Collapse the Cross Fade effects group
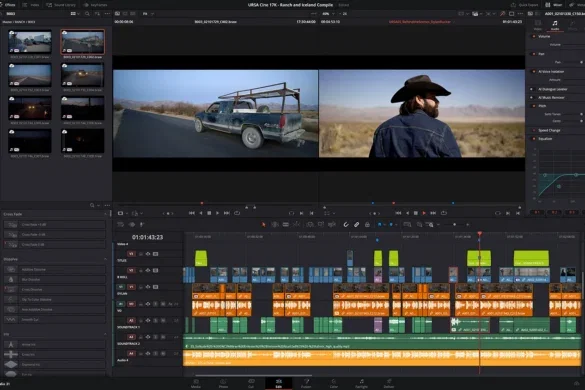This screenshot has height=390, width=585. tap(105, 214)
